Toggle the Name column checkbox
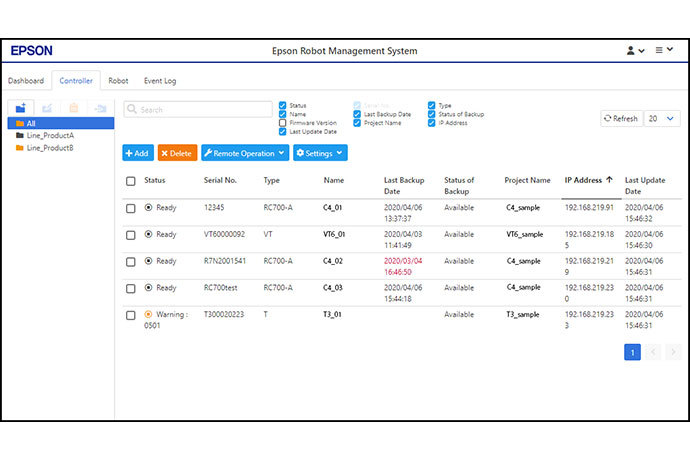Screen dimensions: 690x460 pos(283,114)
